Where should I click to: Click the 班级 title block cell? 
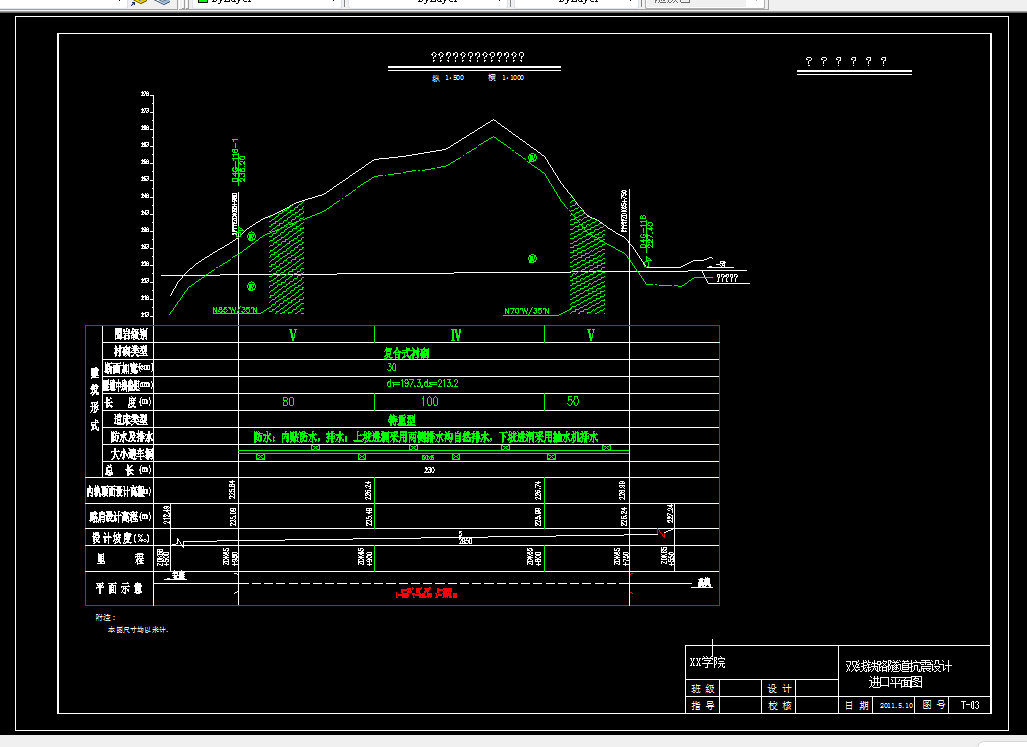tap(703, 689)
